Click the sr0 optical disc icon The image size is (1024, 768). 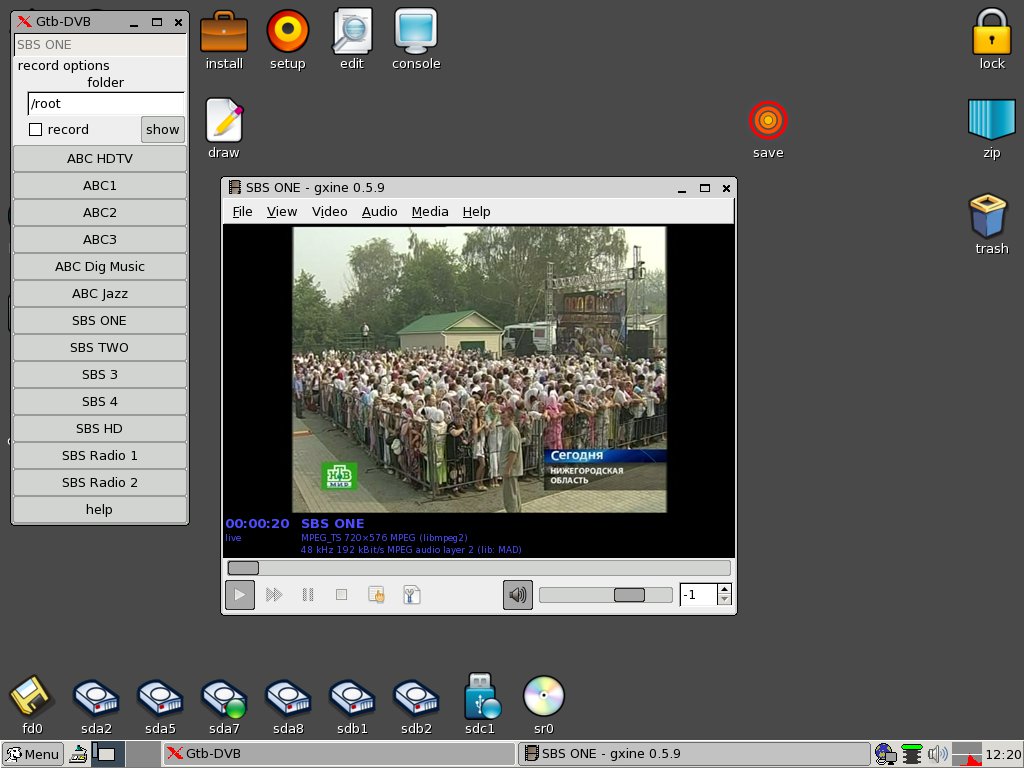[x=544, y=705]
